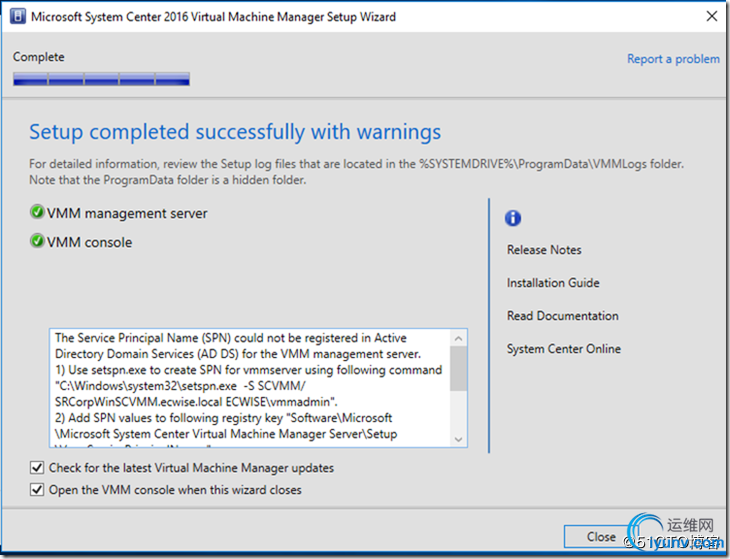
Task: Click the line starting "2) Add SPN values"
Action: coord(223,418)
